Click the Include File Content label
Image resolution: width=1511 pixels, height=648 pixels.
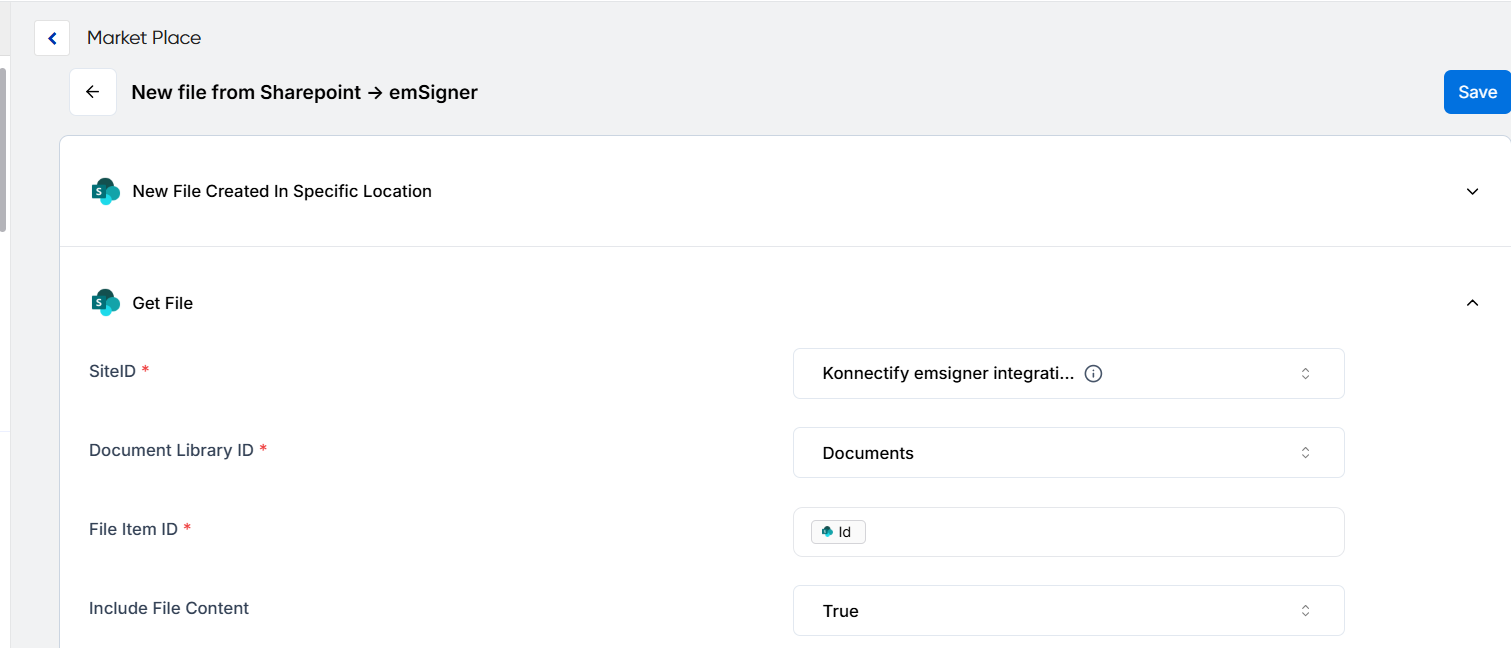click(x=169, y=608)
